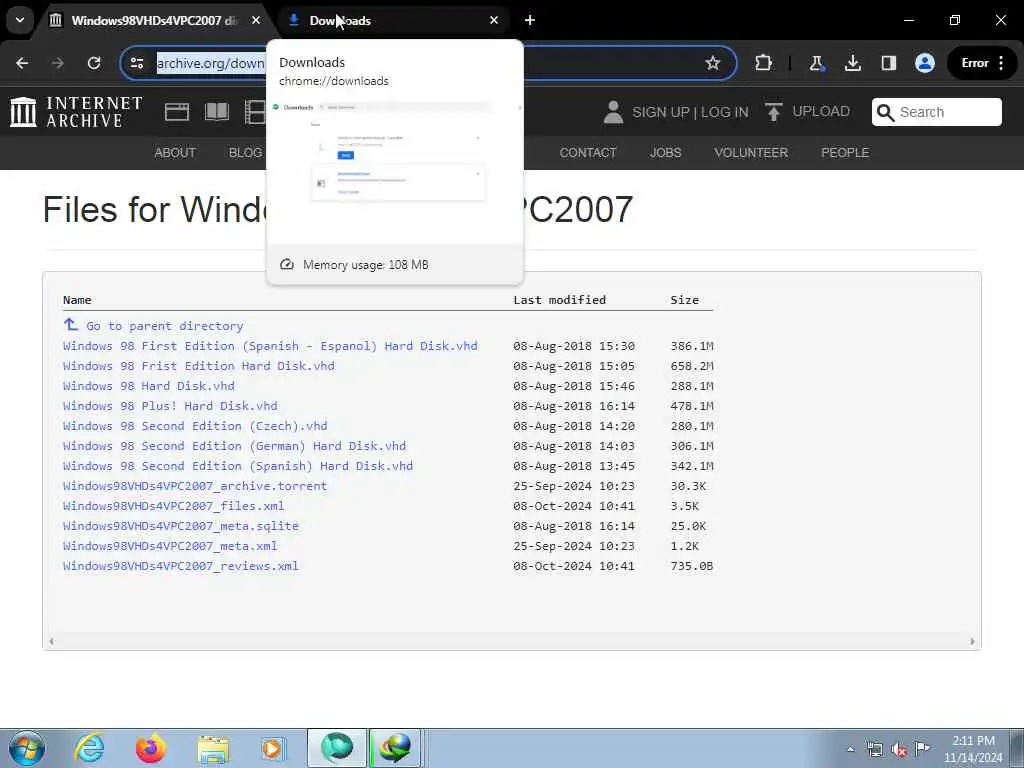Open the network tray icon
The image size is (1024, 768).
[x=874, y=750]
